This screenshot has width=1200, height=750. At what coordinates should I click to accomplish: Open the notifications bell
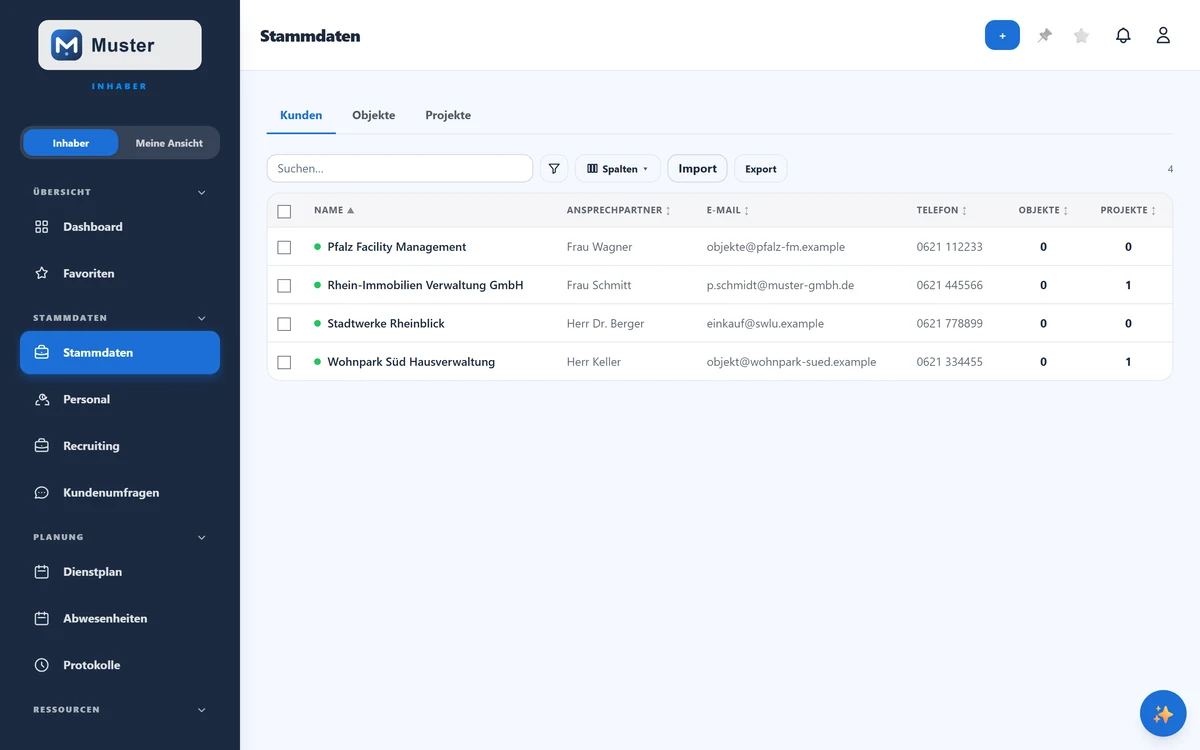click(x=1123, y=35)
